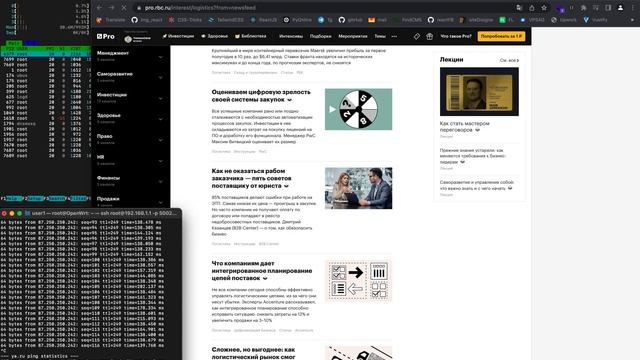Open the Extensions puzzle menu
The width and height of the screenshot is (640, 360).
click(584, 8)
